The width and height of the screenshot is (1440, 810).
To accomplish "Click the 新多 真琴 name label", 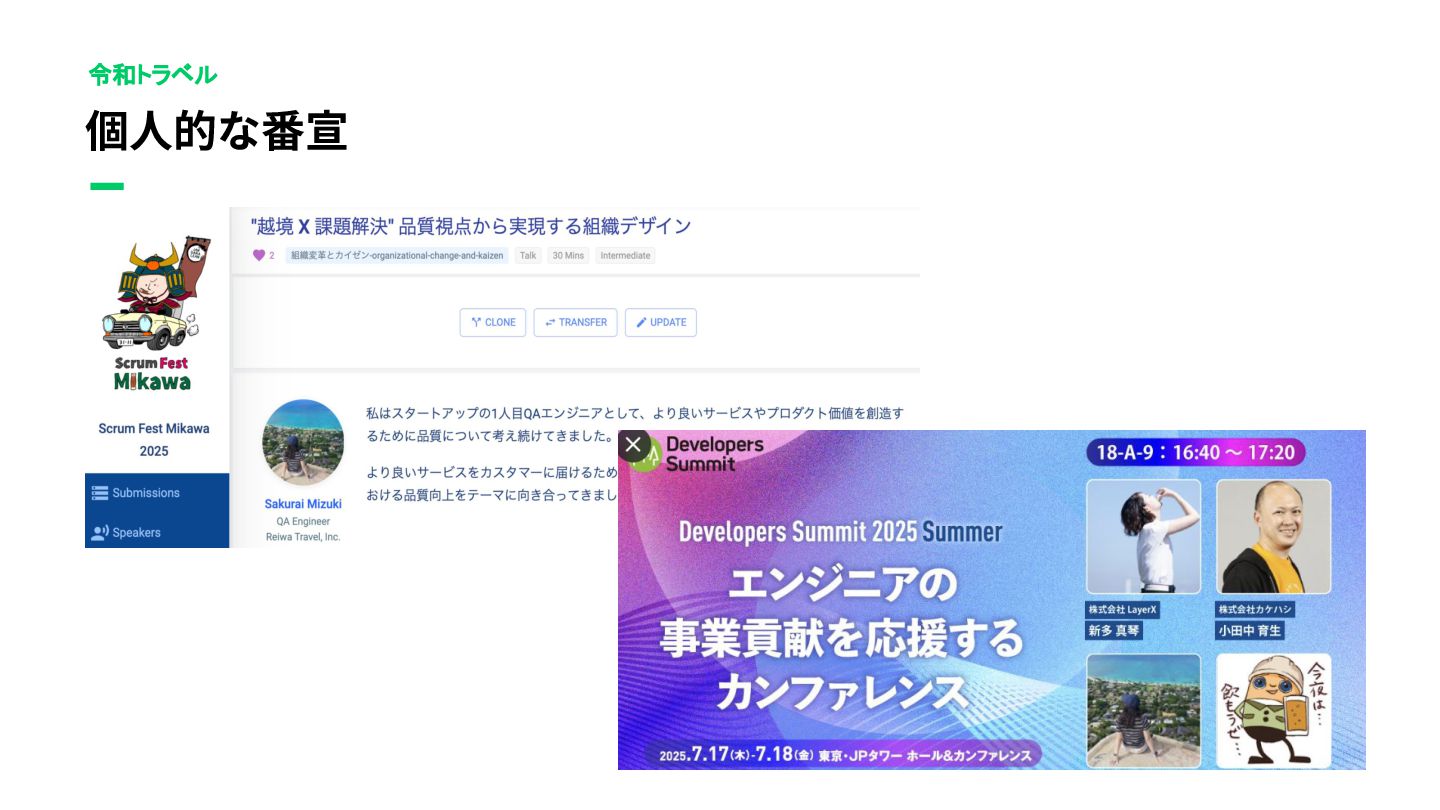I will (x=1114, y=631).
